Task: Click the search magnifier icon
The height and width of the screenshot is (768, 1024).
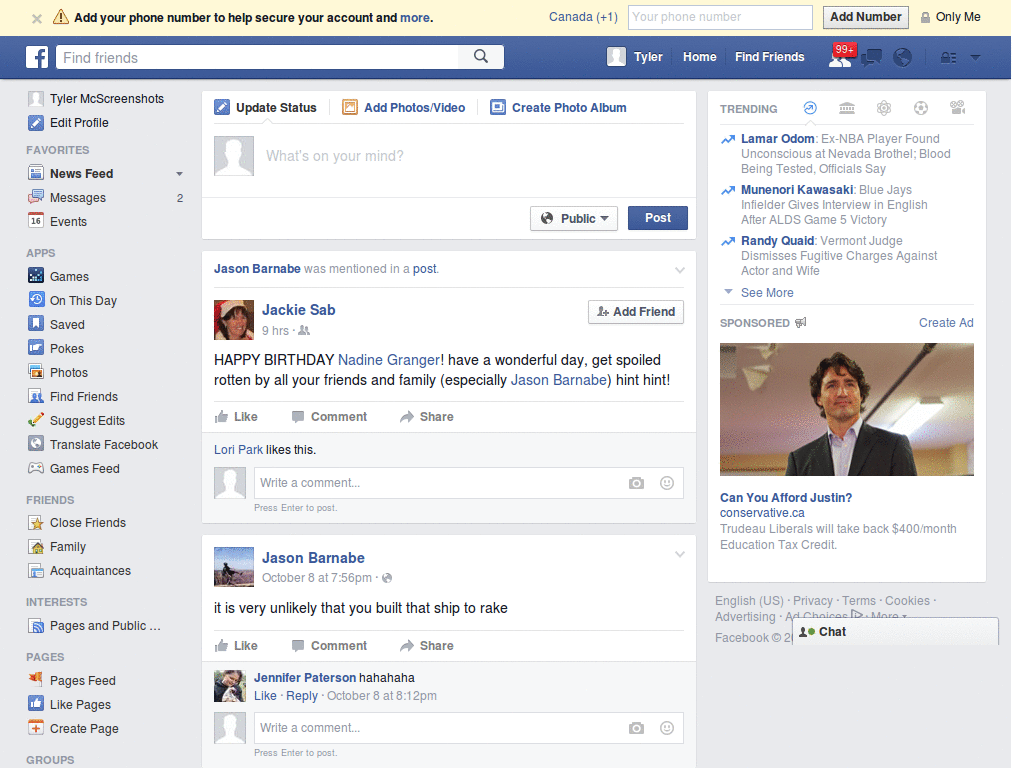Action: 481,57
